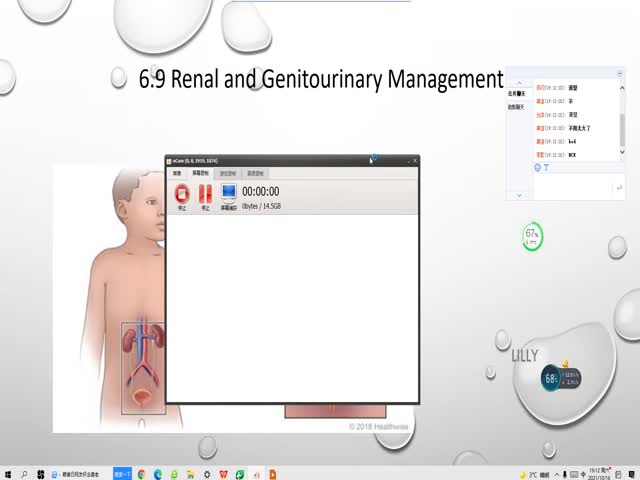
Task: Open the orange player icon on taskbar
Action: click(273, 474)
